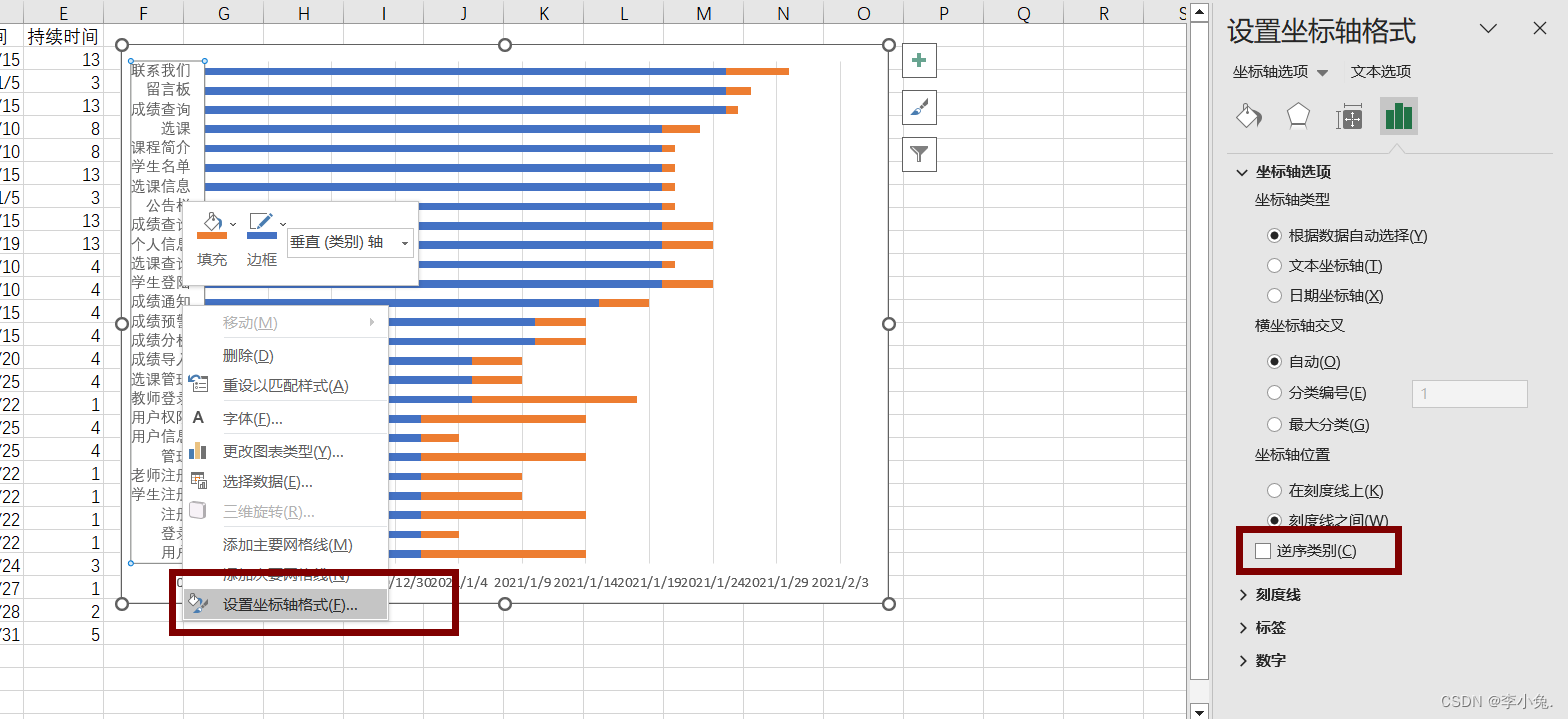
Task: Click cell header 持续时间
Action: [64, 37]
